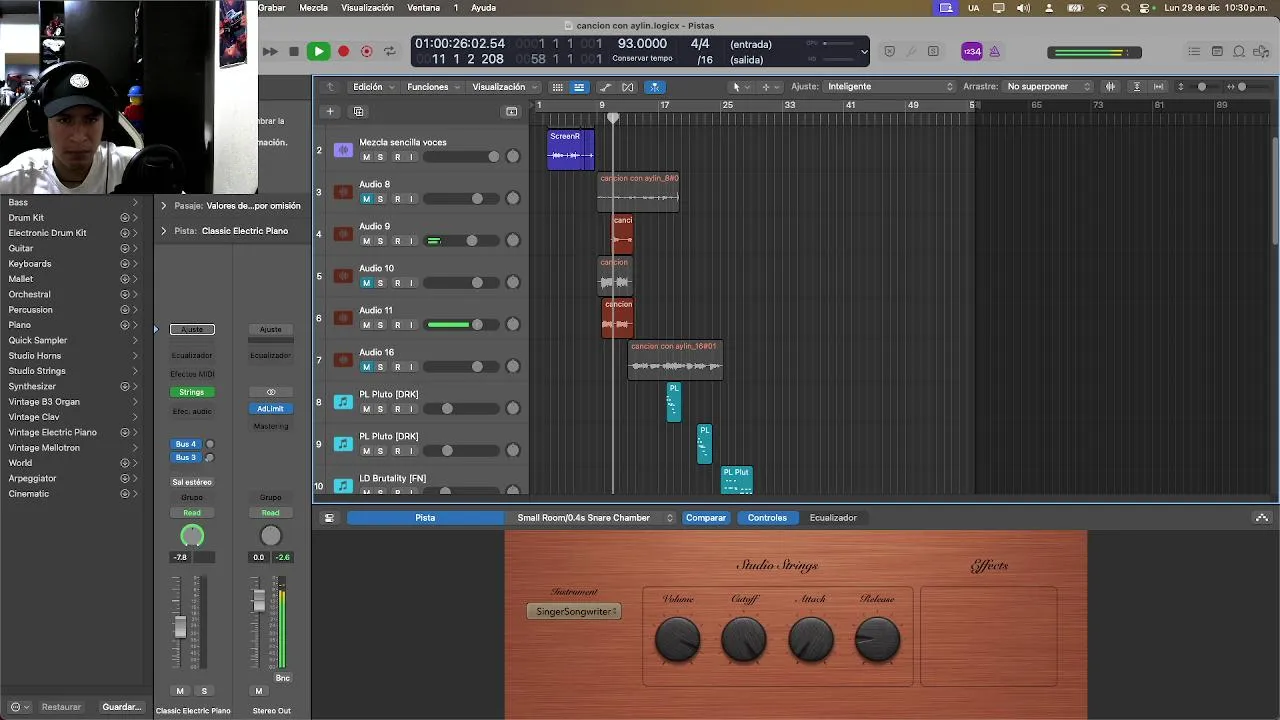Expand the Pasaje inspector section
Screen dimensions: 1280x720
pos(164,206)
